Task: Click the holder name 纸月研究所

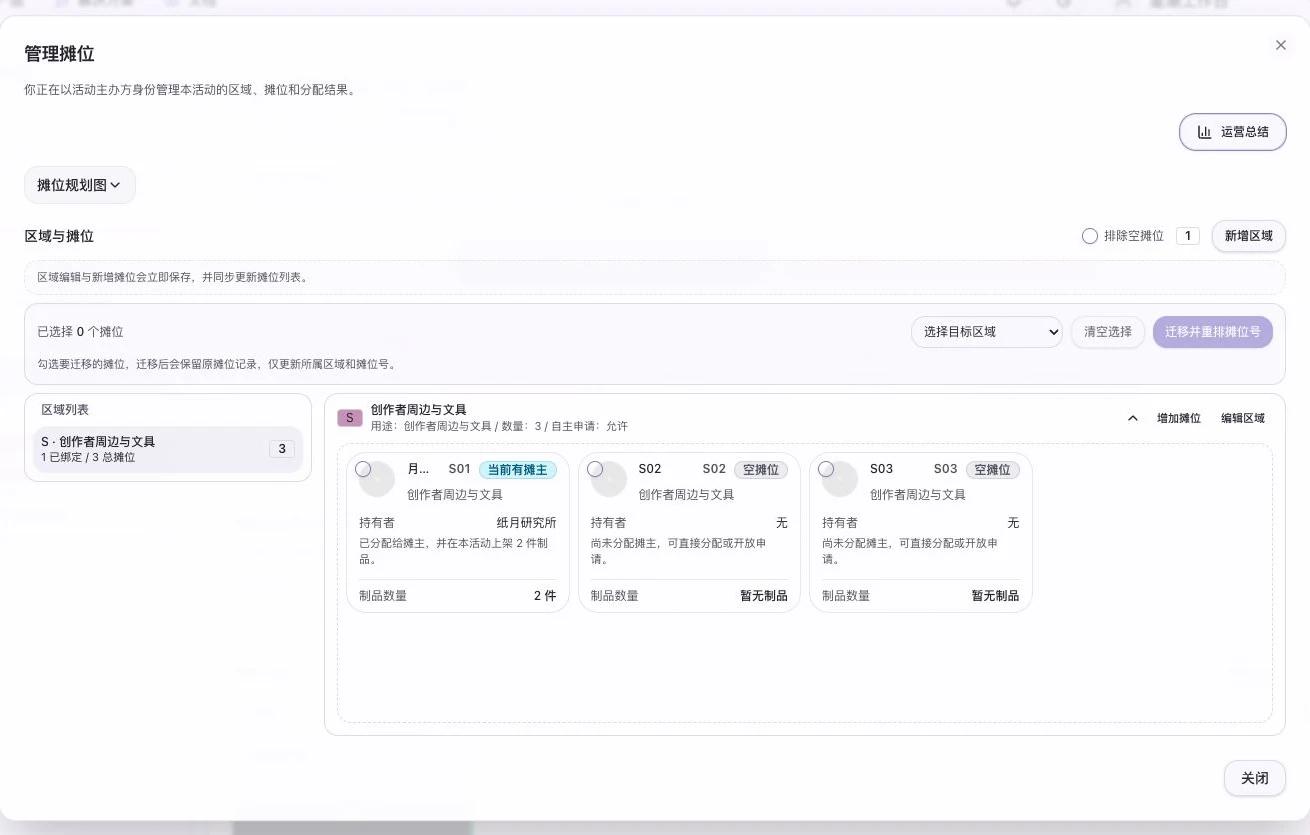Action: [x=526, y=523]
